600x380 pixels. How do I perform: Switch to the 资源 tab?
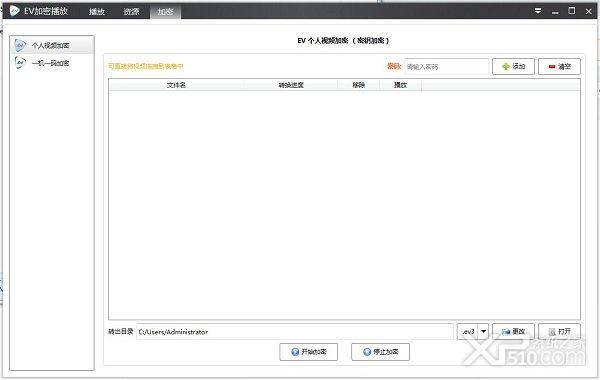tap(131, 11)
